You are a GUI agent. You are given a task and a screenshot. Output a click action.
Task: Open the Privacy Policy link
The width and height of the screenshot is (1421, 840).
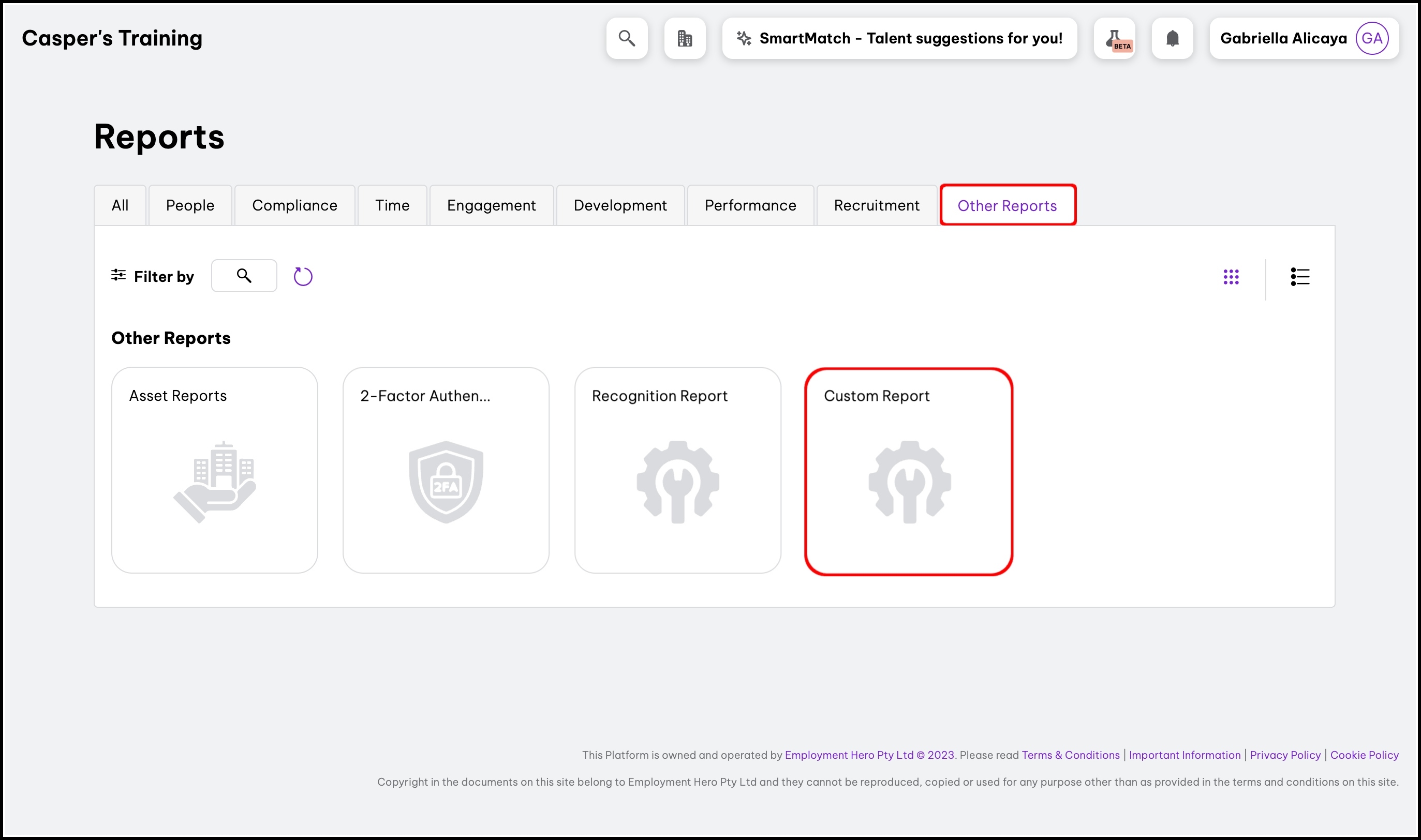click(1284, 755)
